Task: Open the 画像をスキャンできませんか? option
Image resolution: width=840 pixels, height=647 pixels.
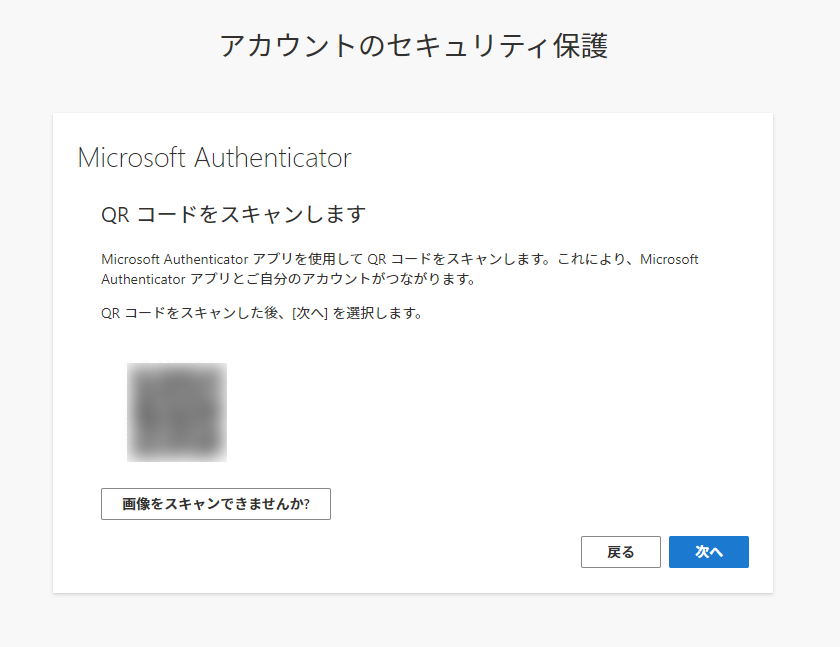Action: click(x=216, y=504)
